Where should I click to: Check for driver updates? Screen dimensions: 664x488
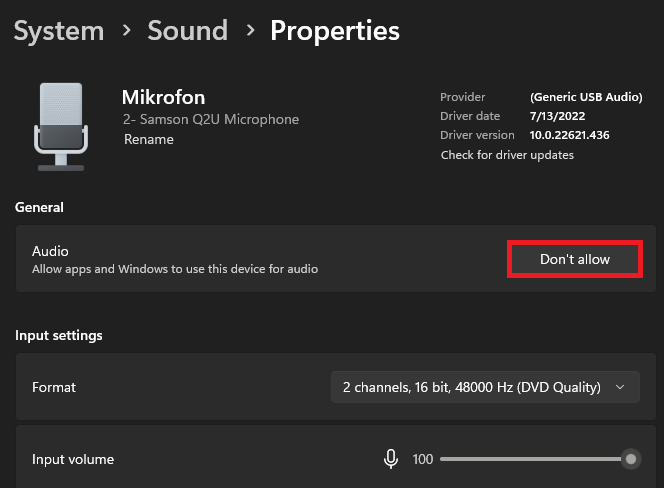tap(507, 155)
